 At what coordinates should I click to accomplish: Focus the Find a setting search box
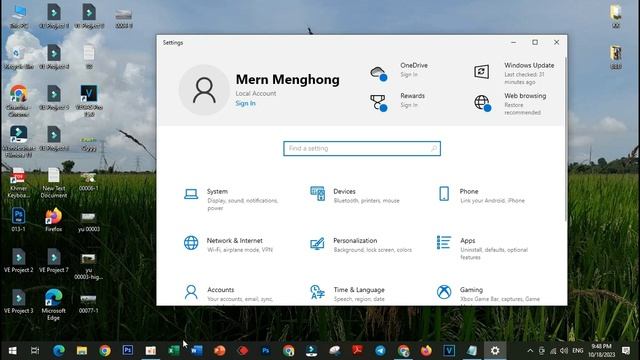point(362,149)
